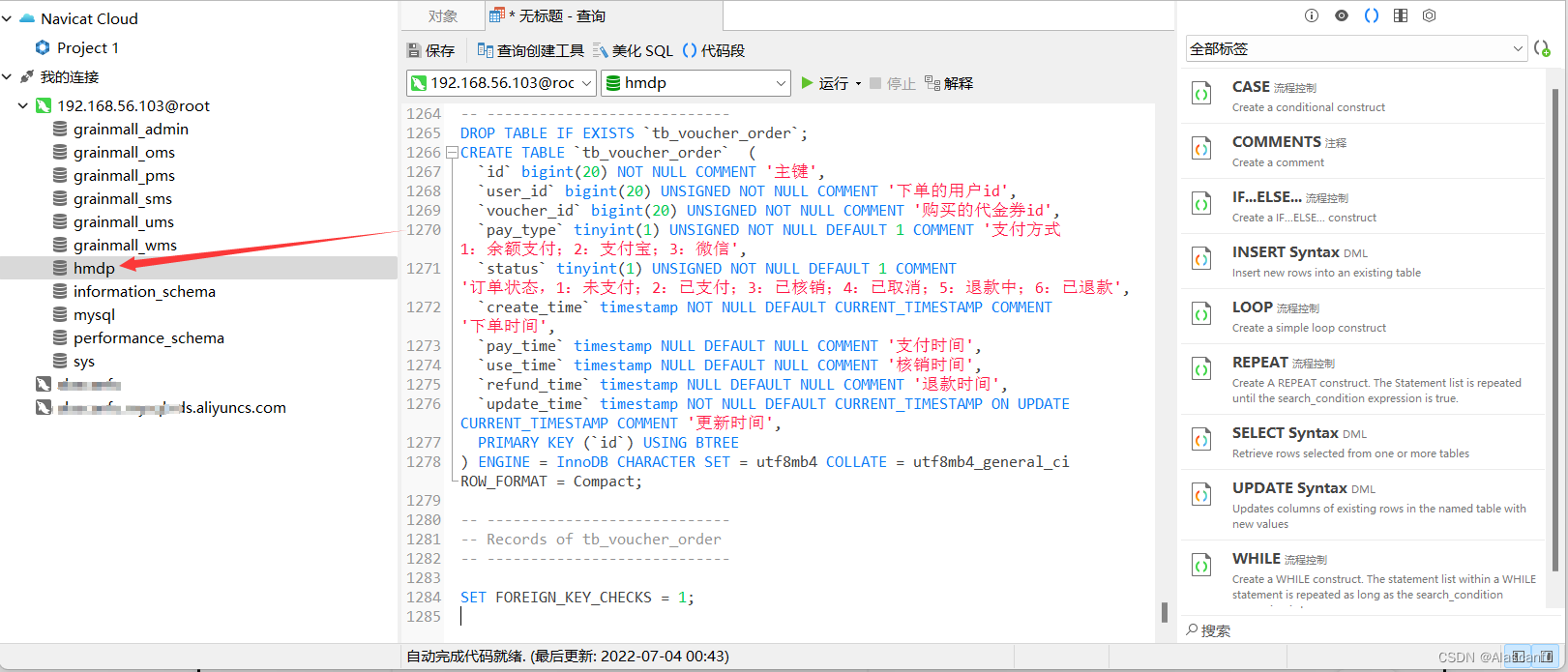1568x672 pixels.
Task: Click the table grid icon in right panel
Action: coord(1400,15)
